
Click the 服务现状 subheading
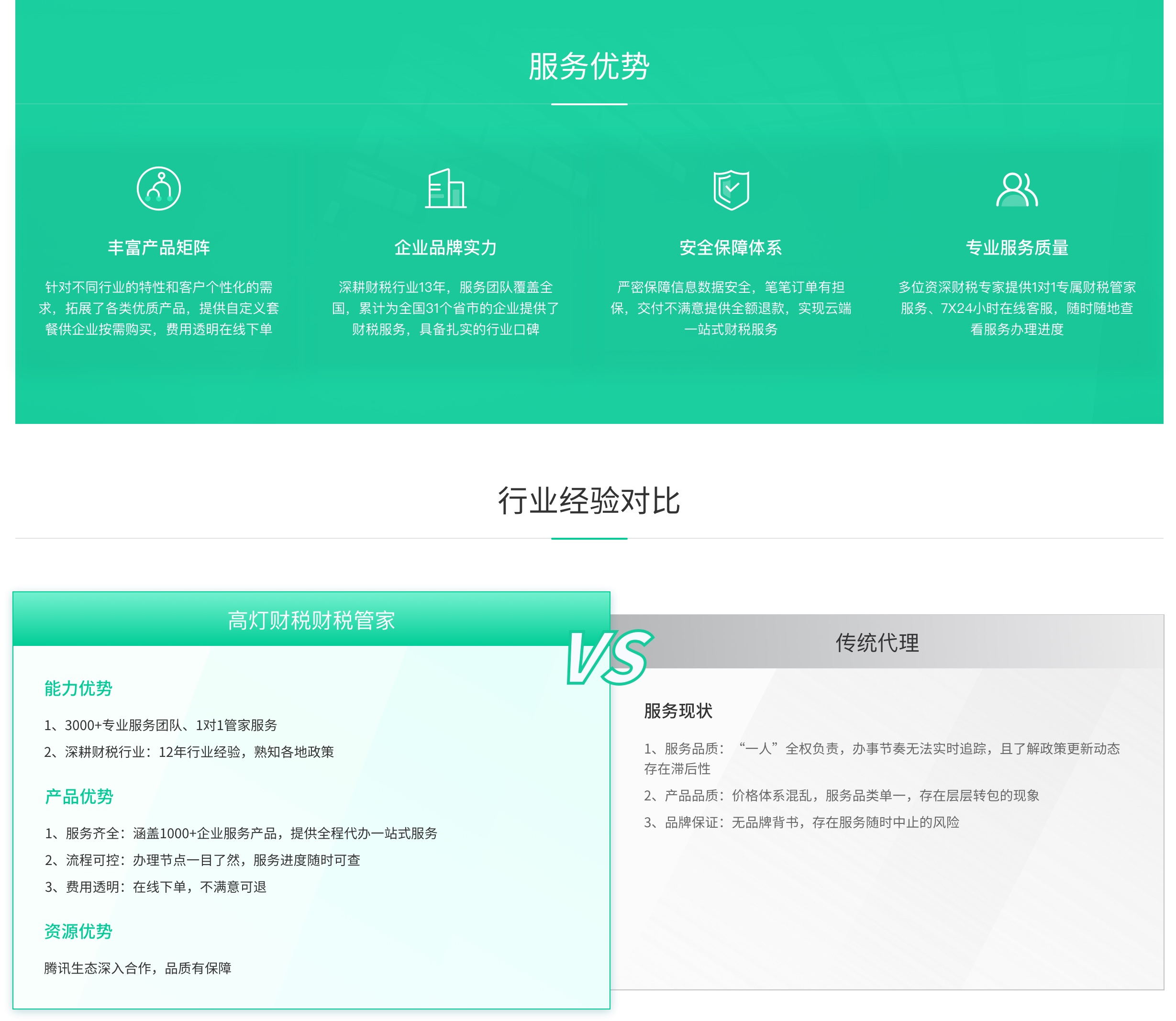click(678, 710)
